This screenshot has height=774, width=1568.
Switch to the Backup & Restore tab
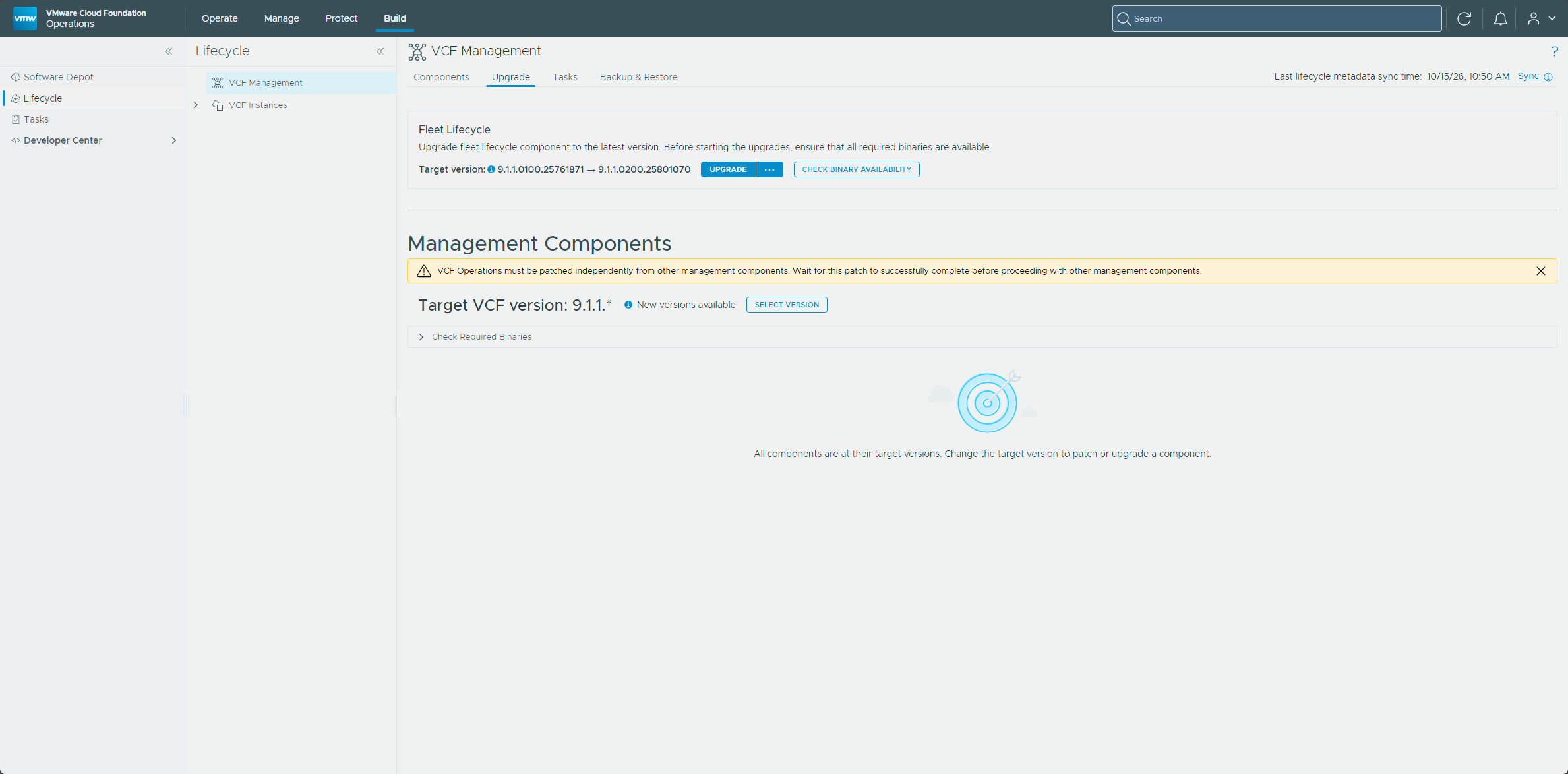(638, 77)
